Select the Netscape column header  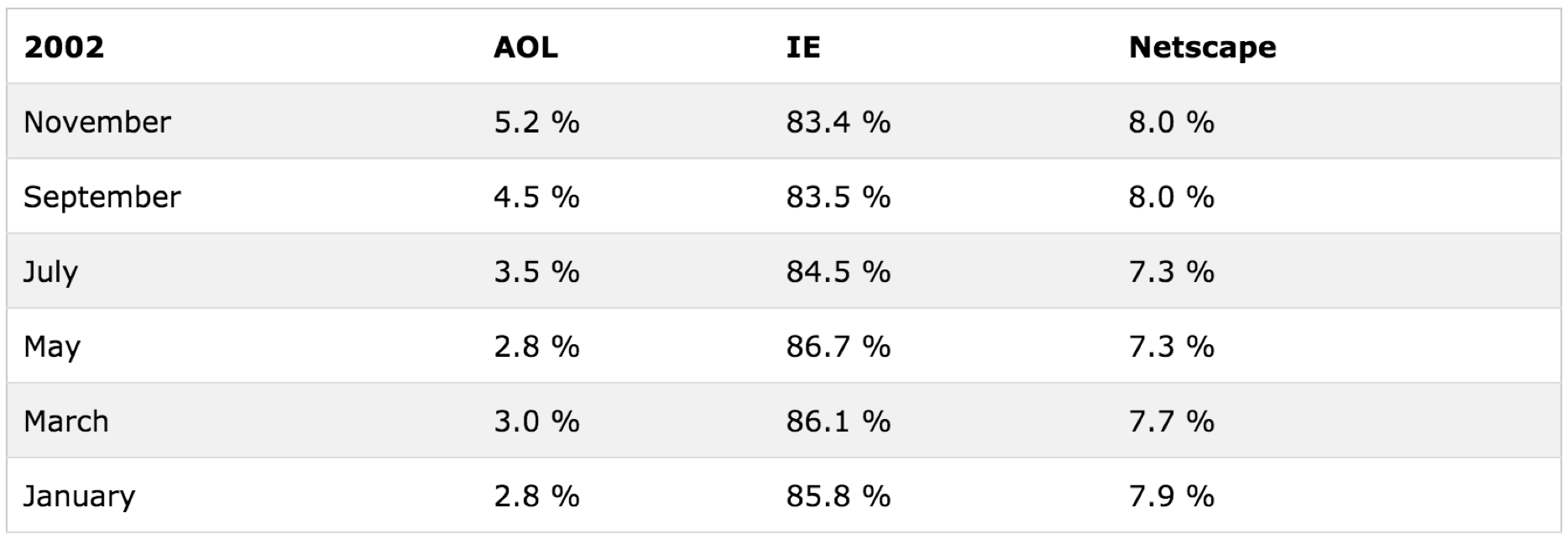coord(1202,47)
